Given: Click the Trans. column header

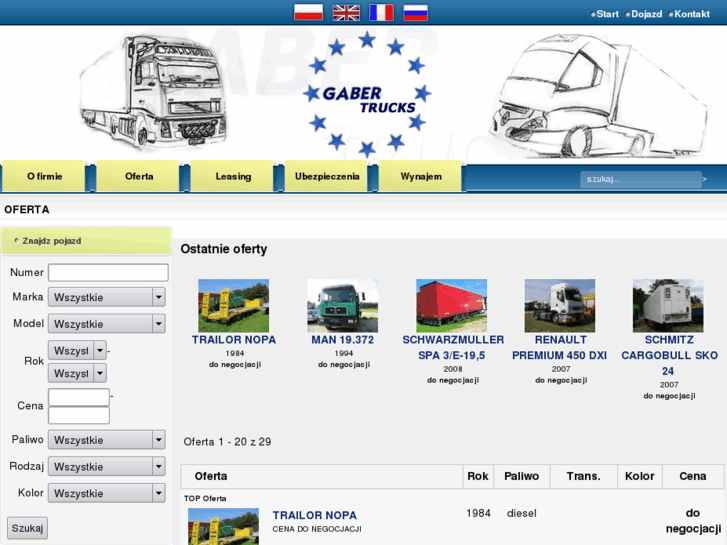Looking at the screenshot, I should [x=584, y=476].
